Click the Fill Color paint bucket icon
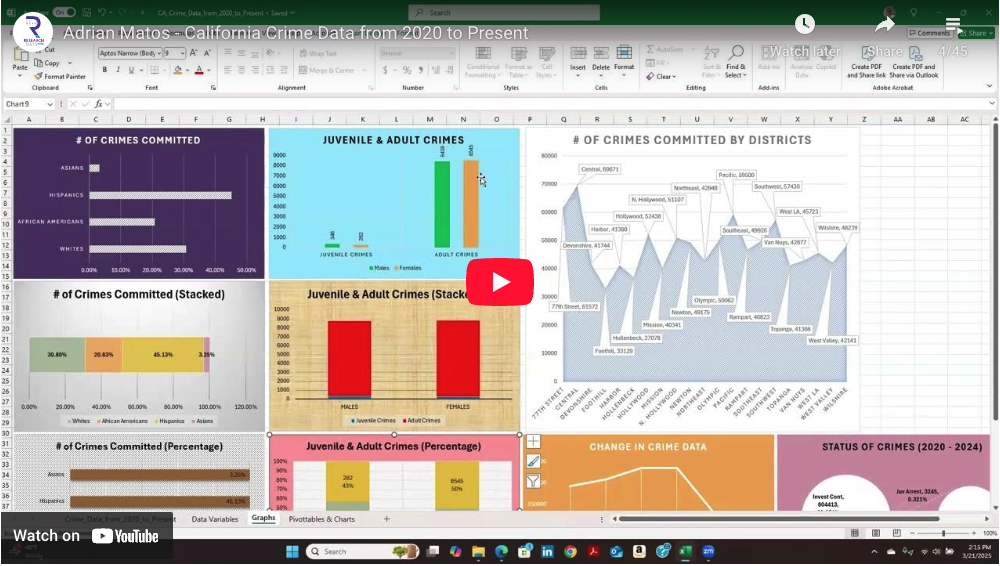The height and width of the screenshot is (566, 1000). pyautogui.click(x=178, y=70)
